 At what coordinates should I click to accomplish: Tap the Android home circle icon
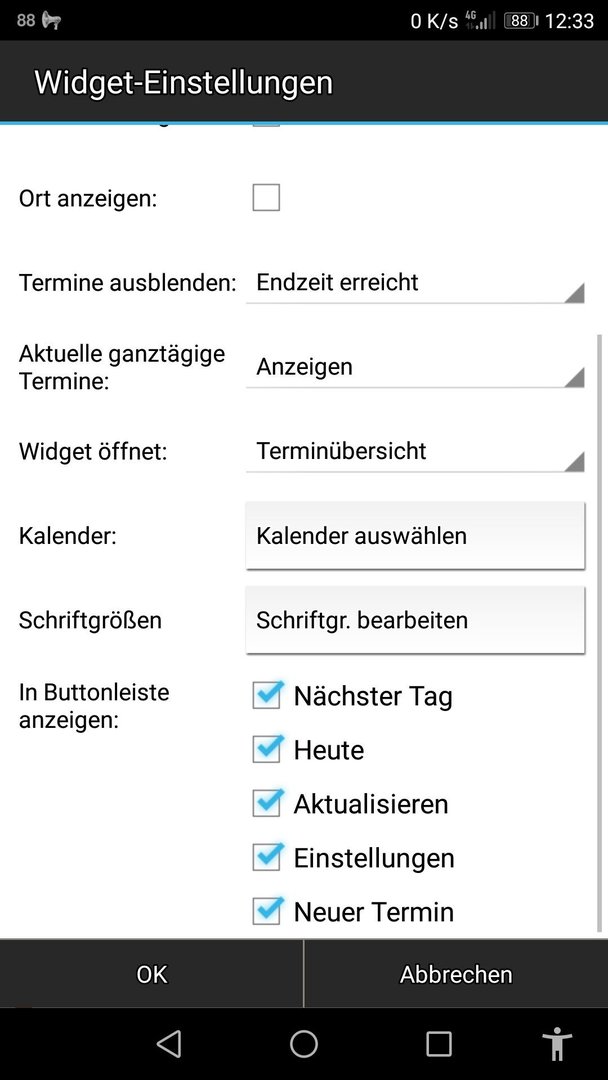pos(304,1043)
